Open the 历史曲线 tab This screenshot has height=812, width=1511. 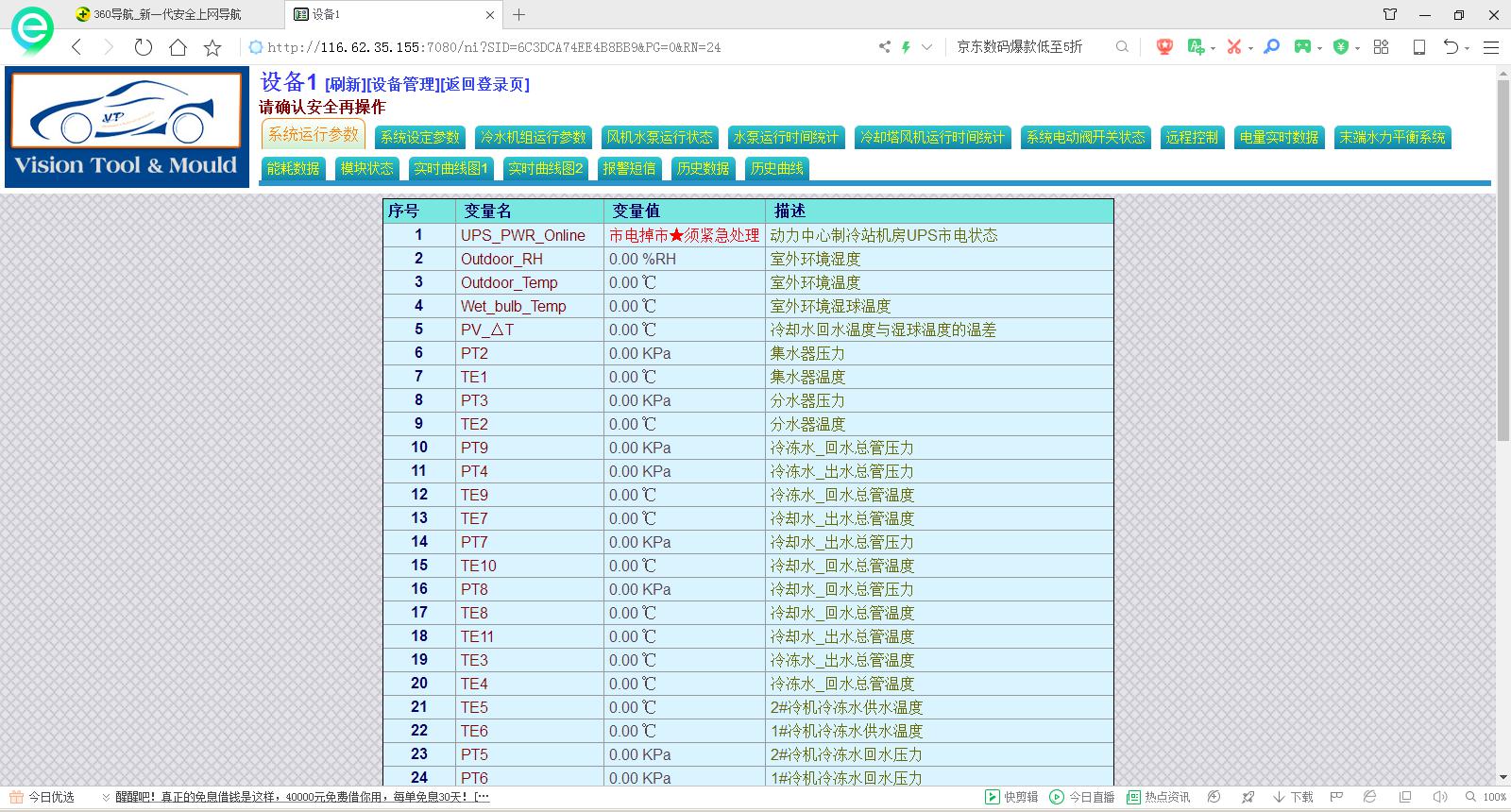point(776,169)
